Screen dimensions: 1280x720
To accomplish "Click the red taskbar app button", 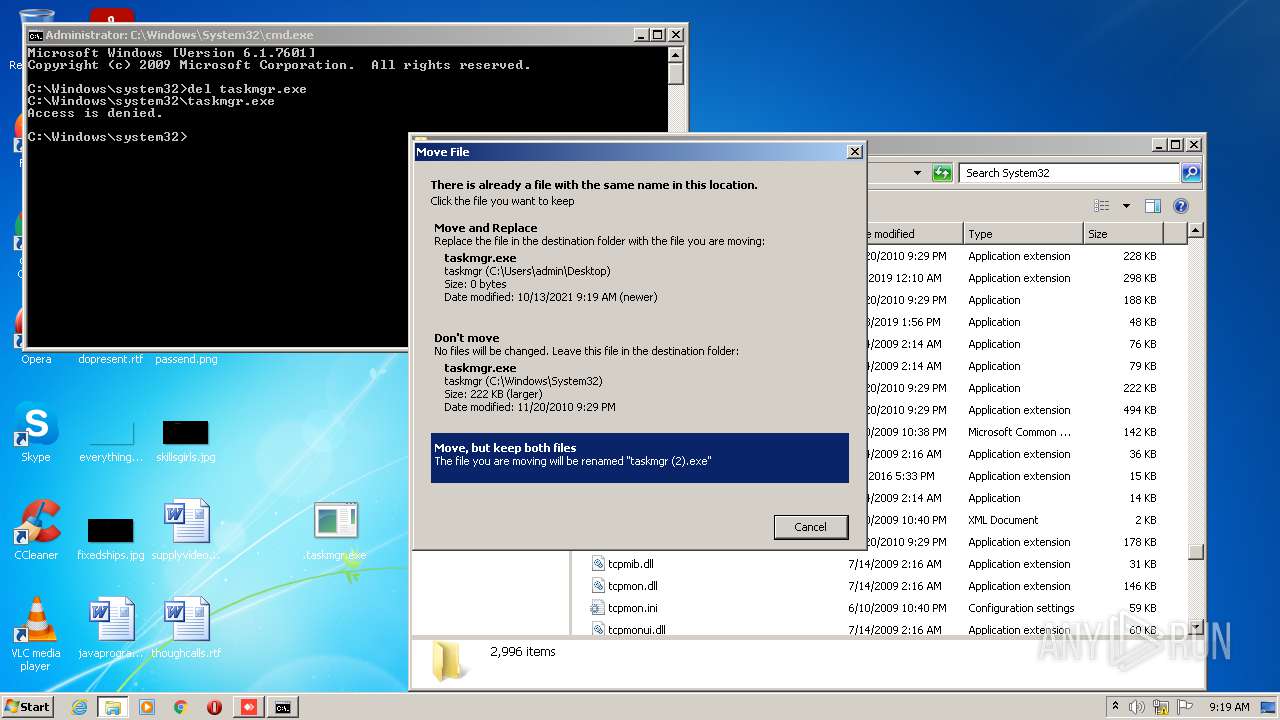I will tap(249, 707).
